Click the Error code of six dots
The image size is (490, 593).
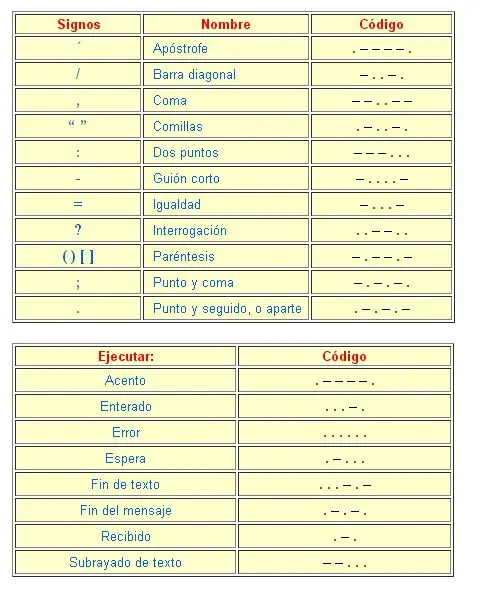pos(345,435)
